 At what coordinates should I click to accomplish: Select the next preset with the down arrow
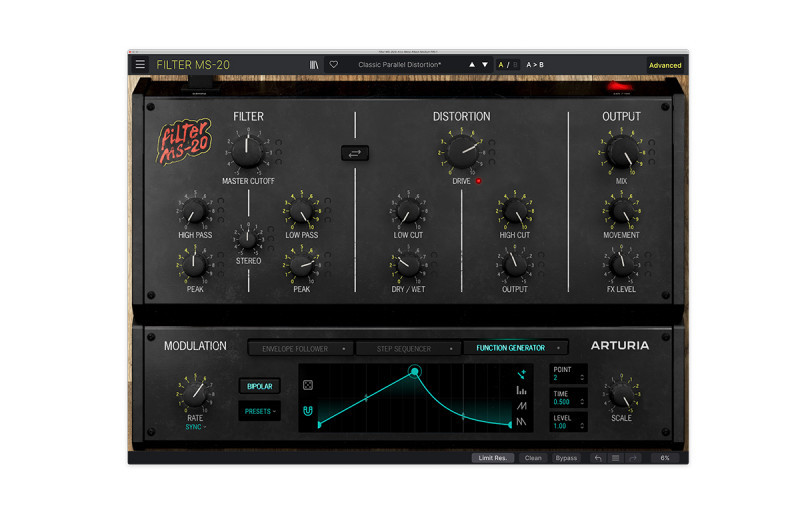pos(485,65)
